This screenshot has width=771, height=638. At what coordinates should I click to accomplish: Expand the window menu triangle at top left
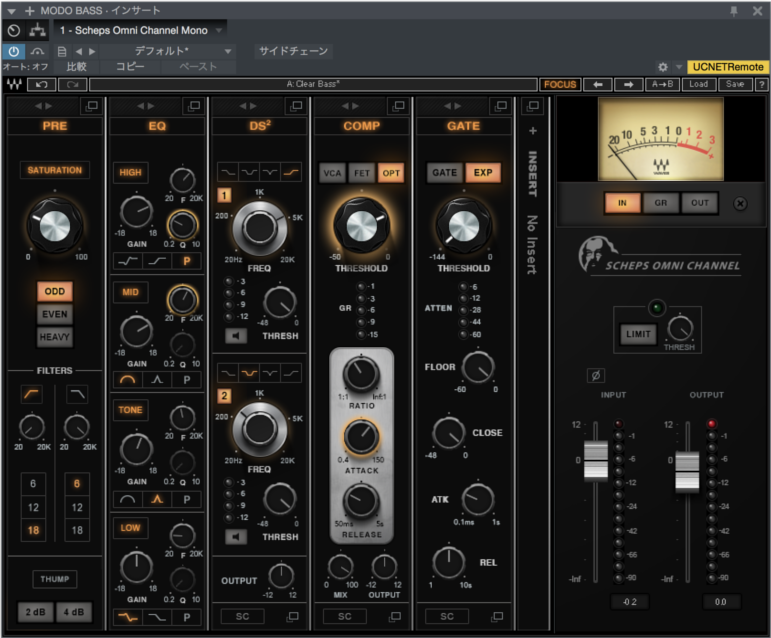point(12,11)
